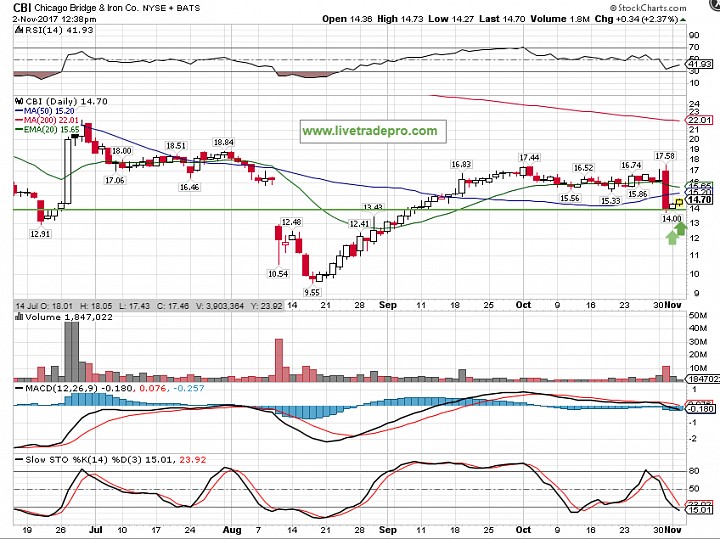
Task: Click the 14 Jul O: 18.01 data bar
Action: coord(149,305)
